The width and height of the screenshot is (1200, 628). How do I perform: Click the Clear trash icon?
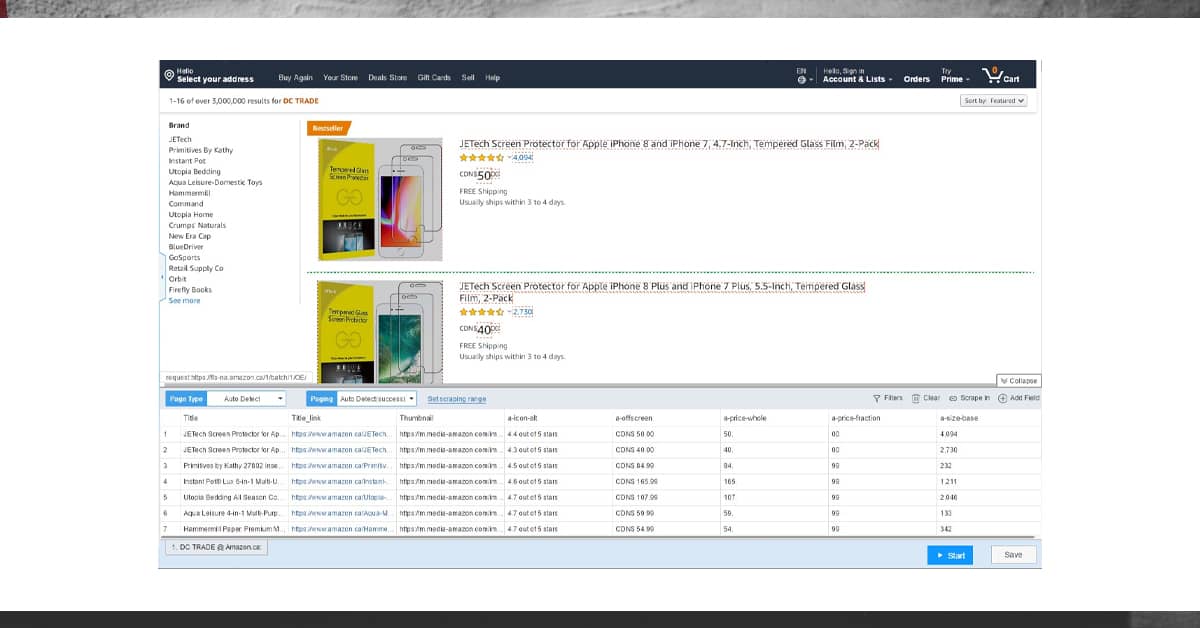[915, 398]
